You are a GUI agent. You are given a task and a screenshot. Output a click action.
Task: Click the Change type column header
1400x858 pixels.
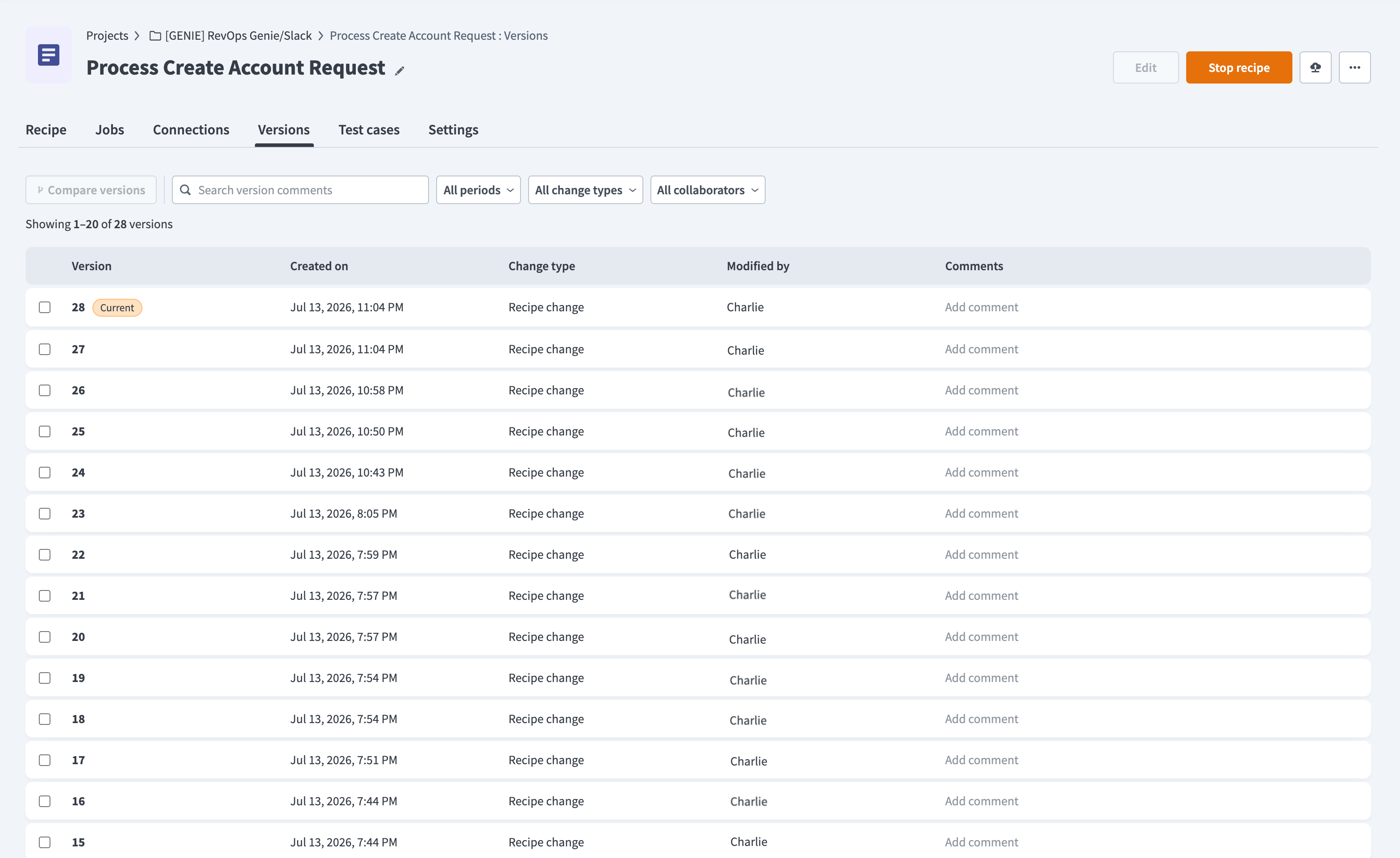tap(542, 266)
